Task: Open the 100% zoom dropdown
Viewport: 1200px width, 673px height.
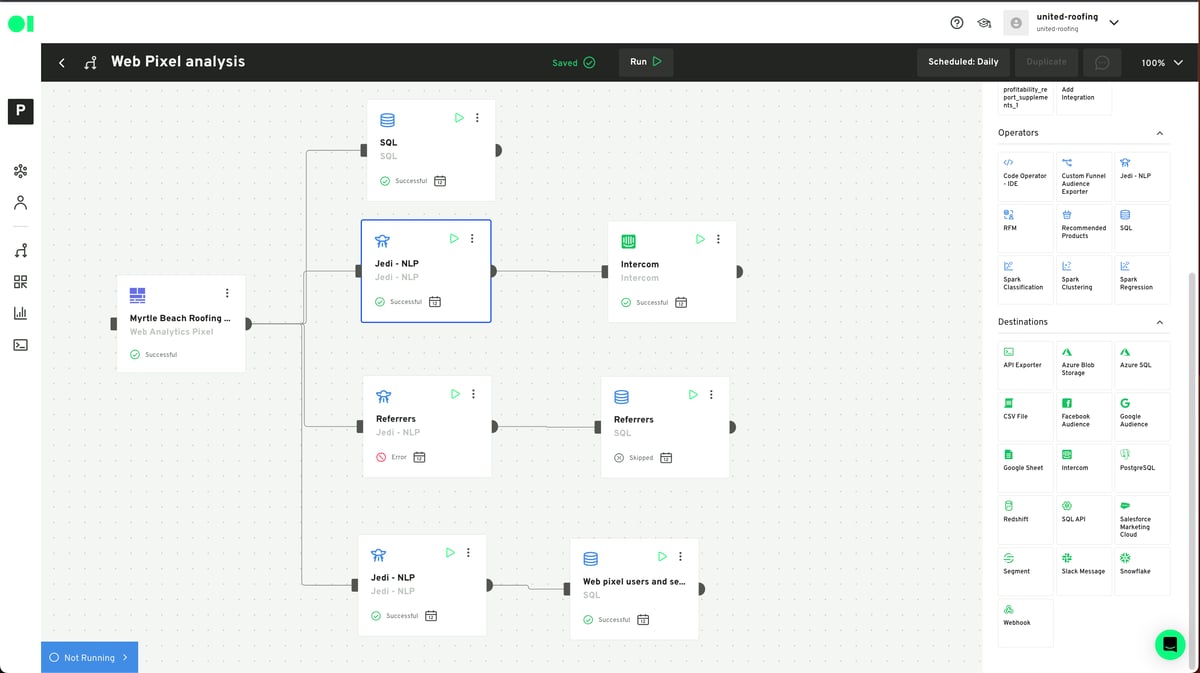Action: [x=1162, y=62]
